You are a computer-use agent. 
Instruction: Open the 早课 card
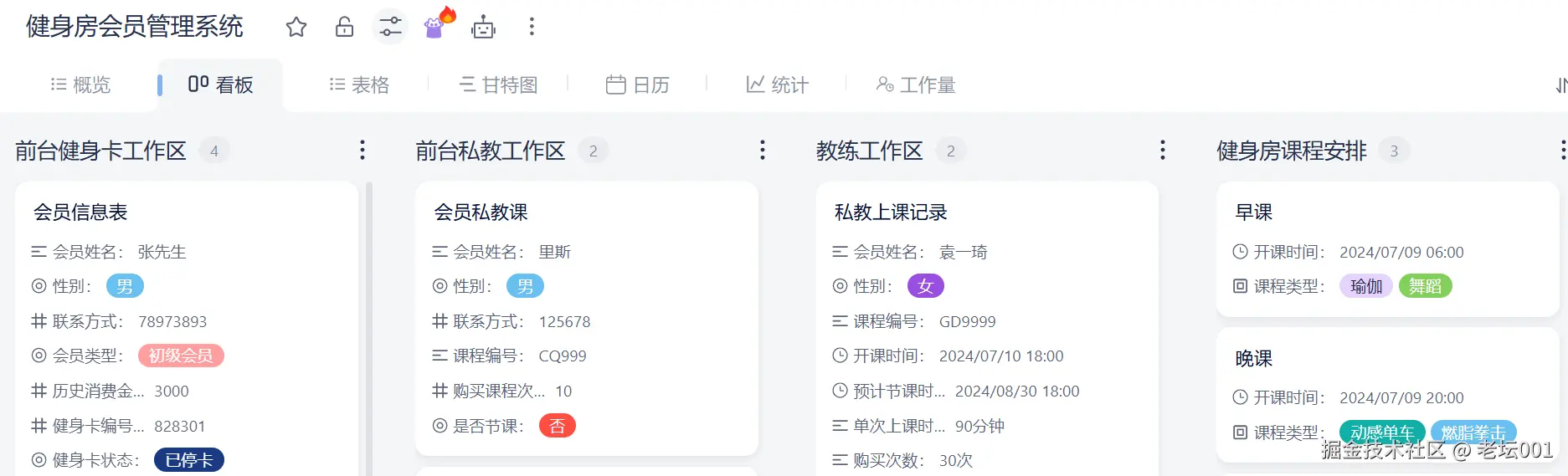pos(1387,249)
